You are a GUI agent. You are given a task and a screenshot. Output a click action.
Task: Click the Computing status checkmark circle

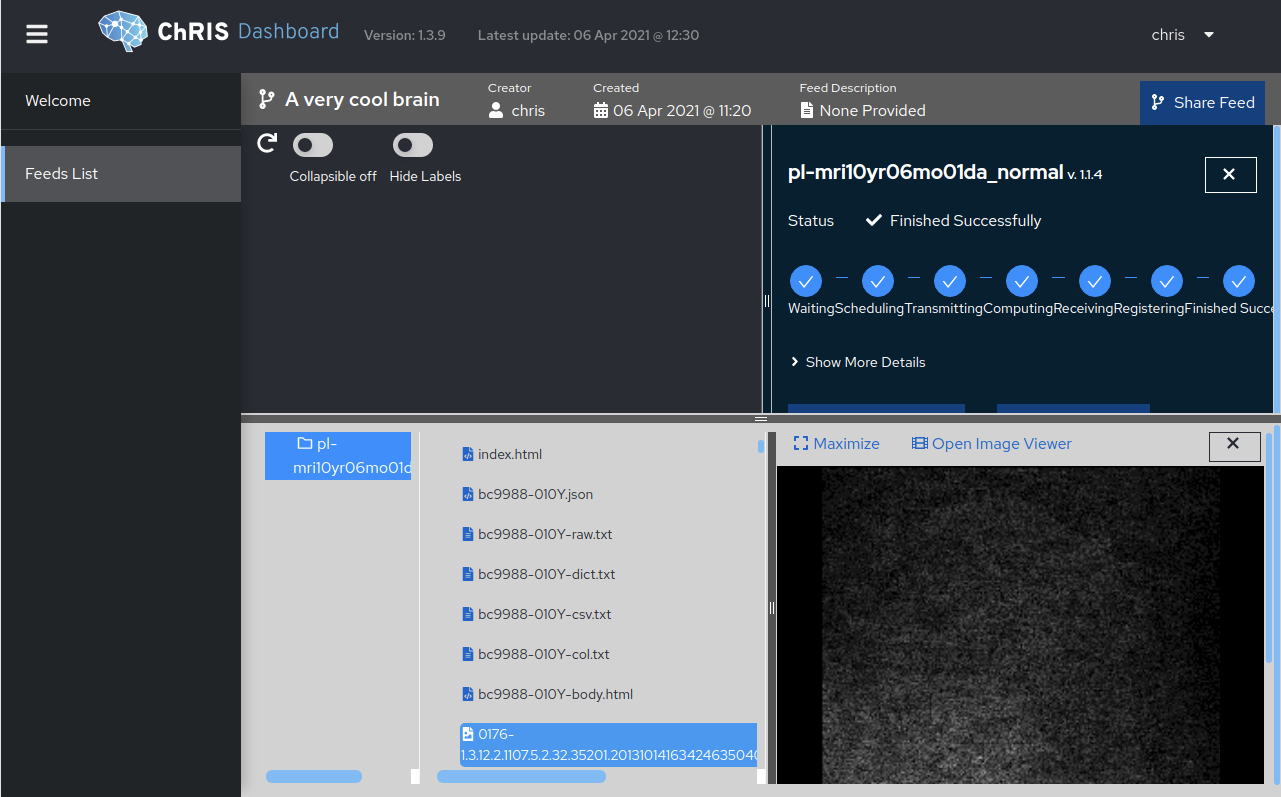(1022, 281)
